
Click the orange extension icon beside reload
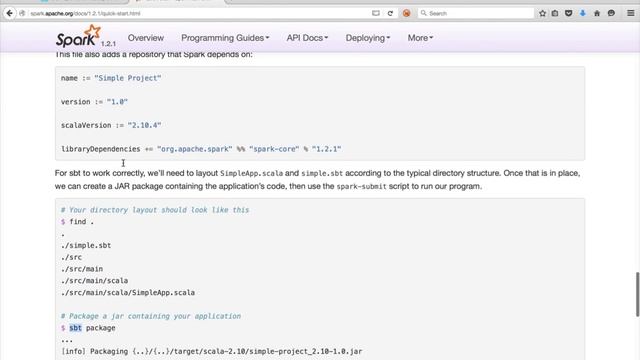407,13
